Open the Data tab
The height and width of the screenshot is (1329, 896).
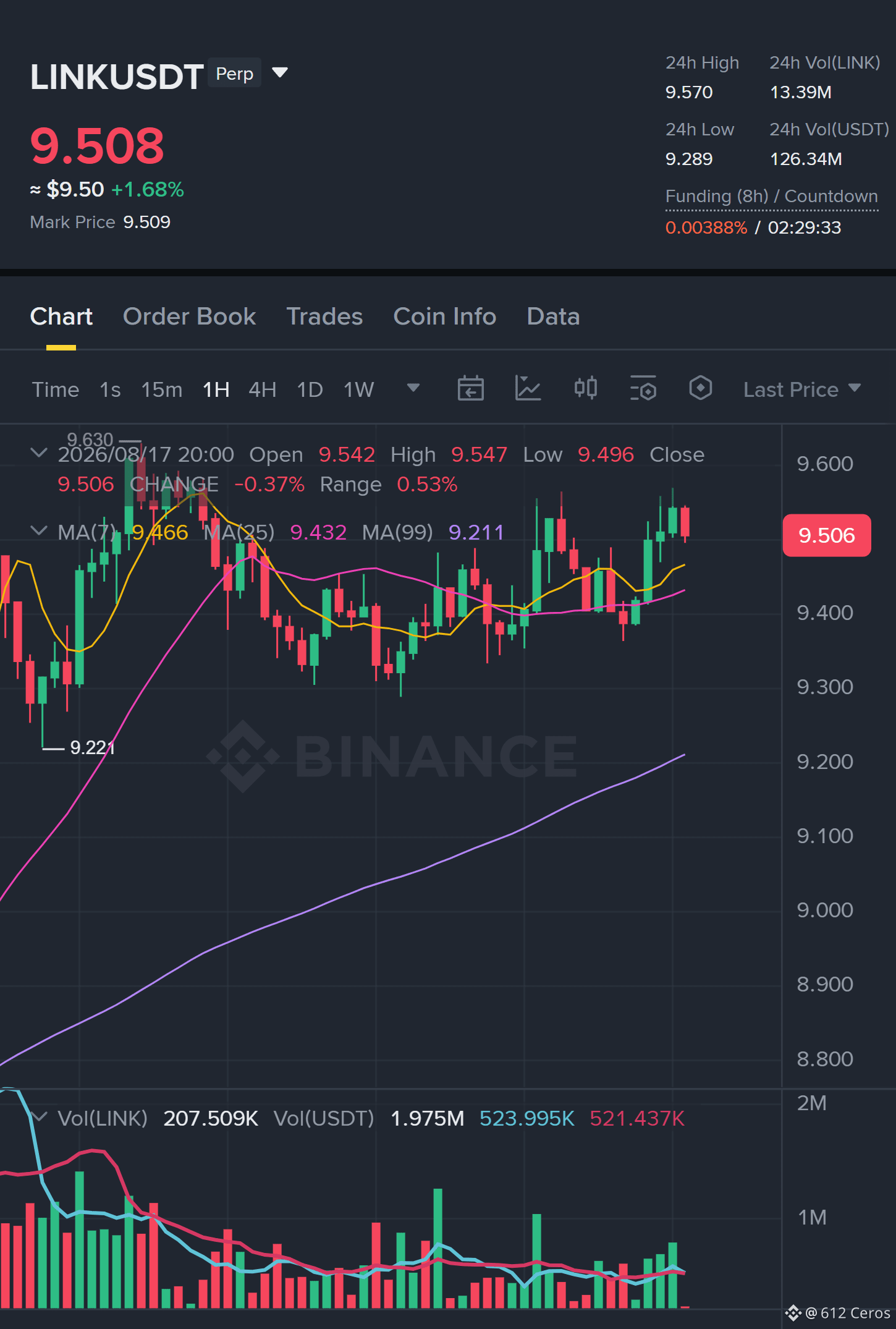pyautogui.click(x=553, y=316)
